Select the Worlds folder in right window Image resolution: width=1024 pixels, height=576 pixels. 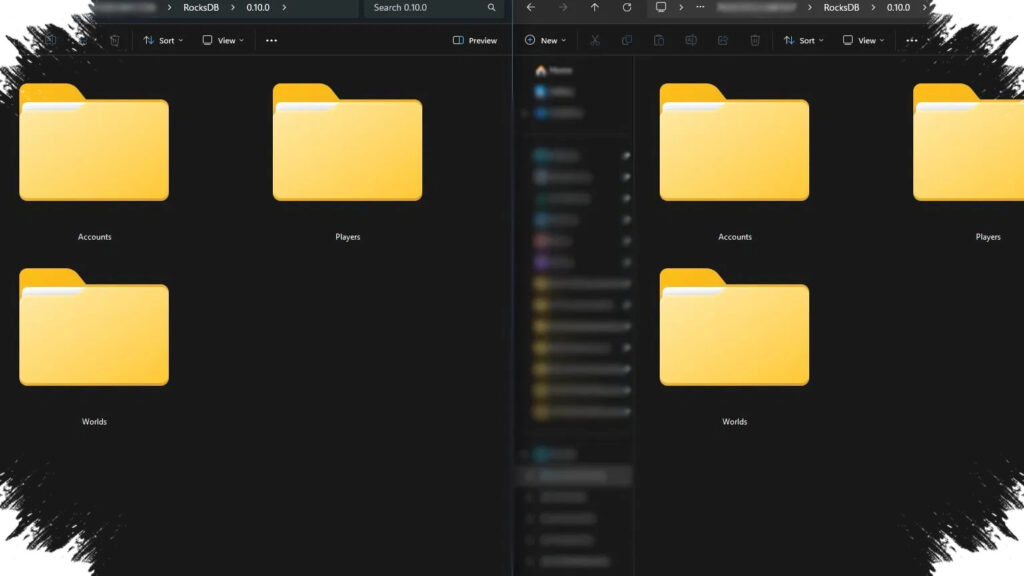pos(734,347)
